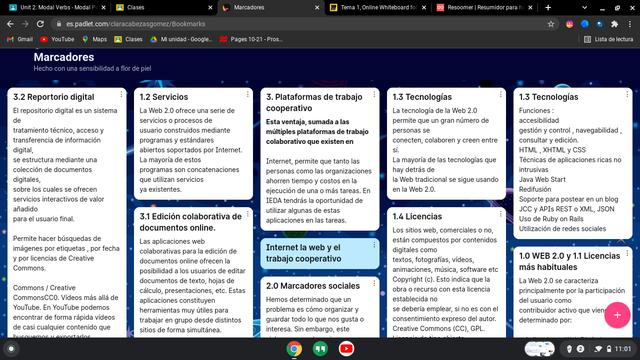This screenshot has height=360, width=640.
Task: Open the Extensions puzzle icon
Action: (614, 24)
